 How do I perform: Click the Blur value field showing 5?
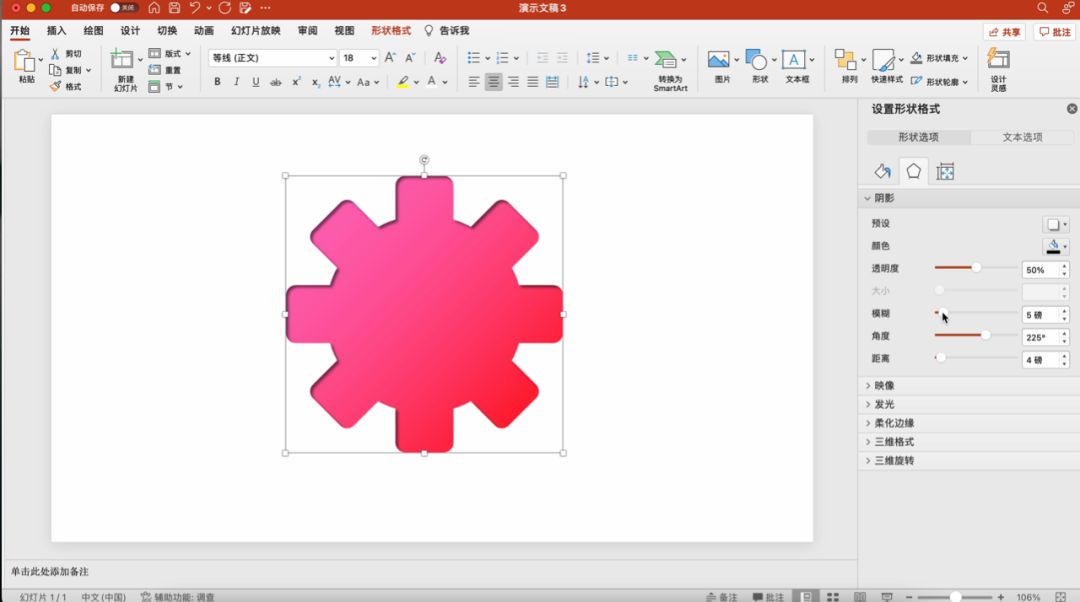pyautogui.click(x=1039, y=315)
